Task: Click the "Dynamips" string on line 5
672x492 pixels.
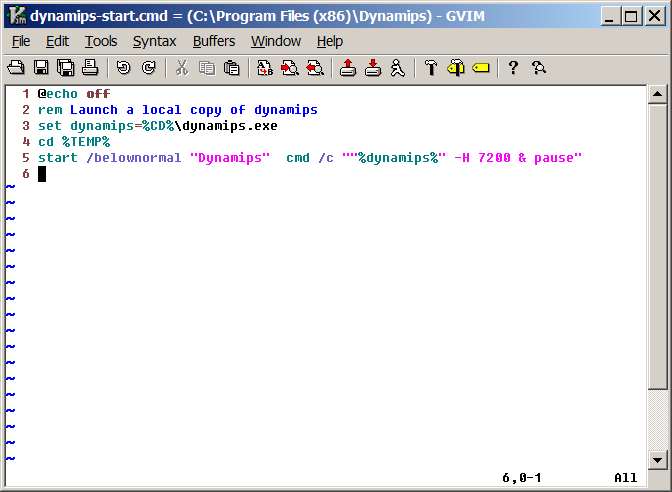Action: (230, 158)
